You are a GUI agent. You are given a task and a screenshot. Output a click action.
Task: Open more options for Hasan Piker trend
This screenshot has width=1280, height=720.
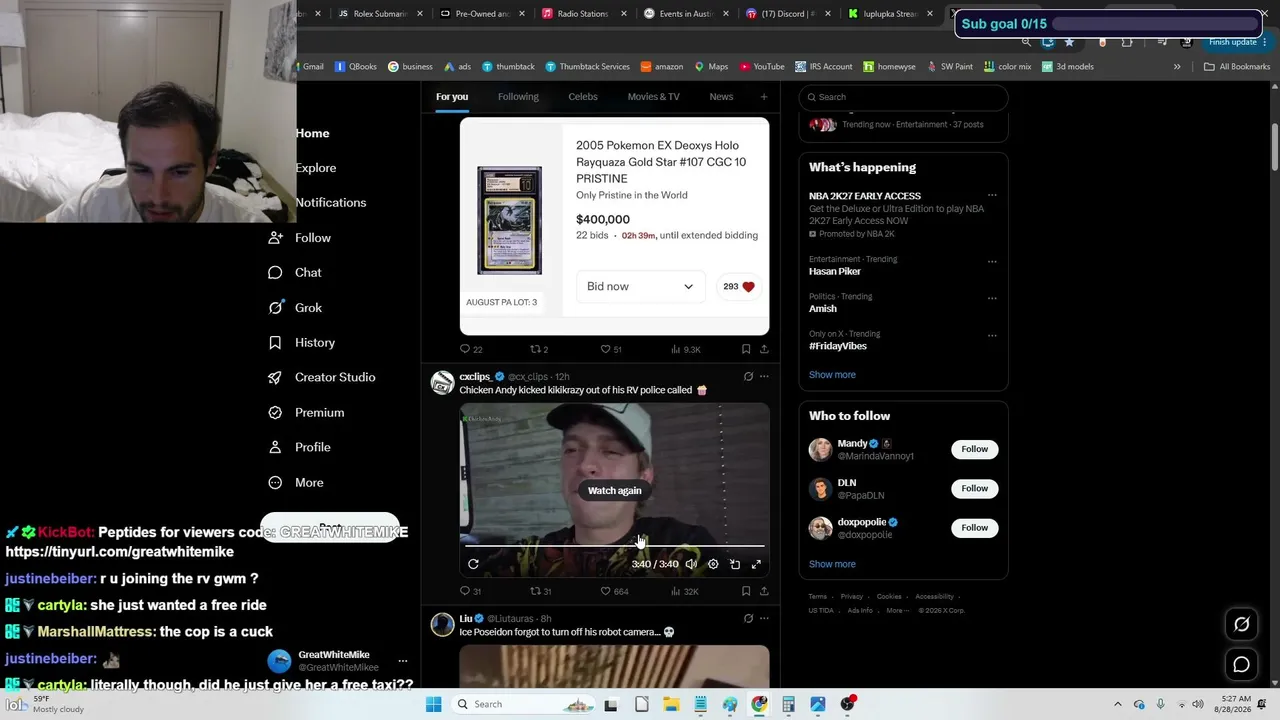pos(992,262)
